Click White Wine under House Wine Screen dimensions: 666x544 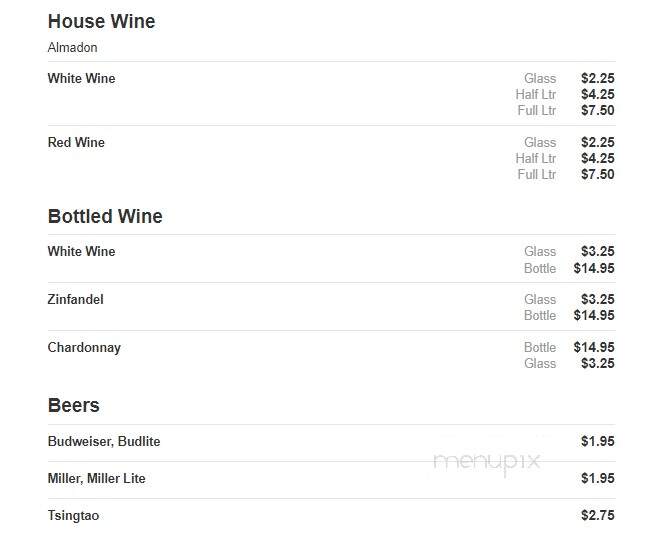click(82, 78)
